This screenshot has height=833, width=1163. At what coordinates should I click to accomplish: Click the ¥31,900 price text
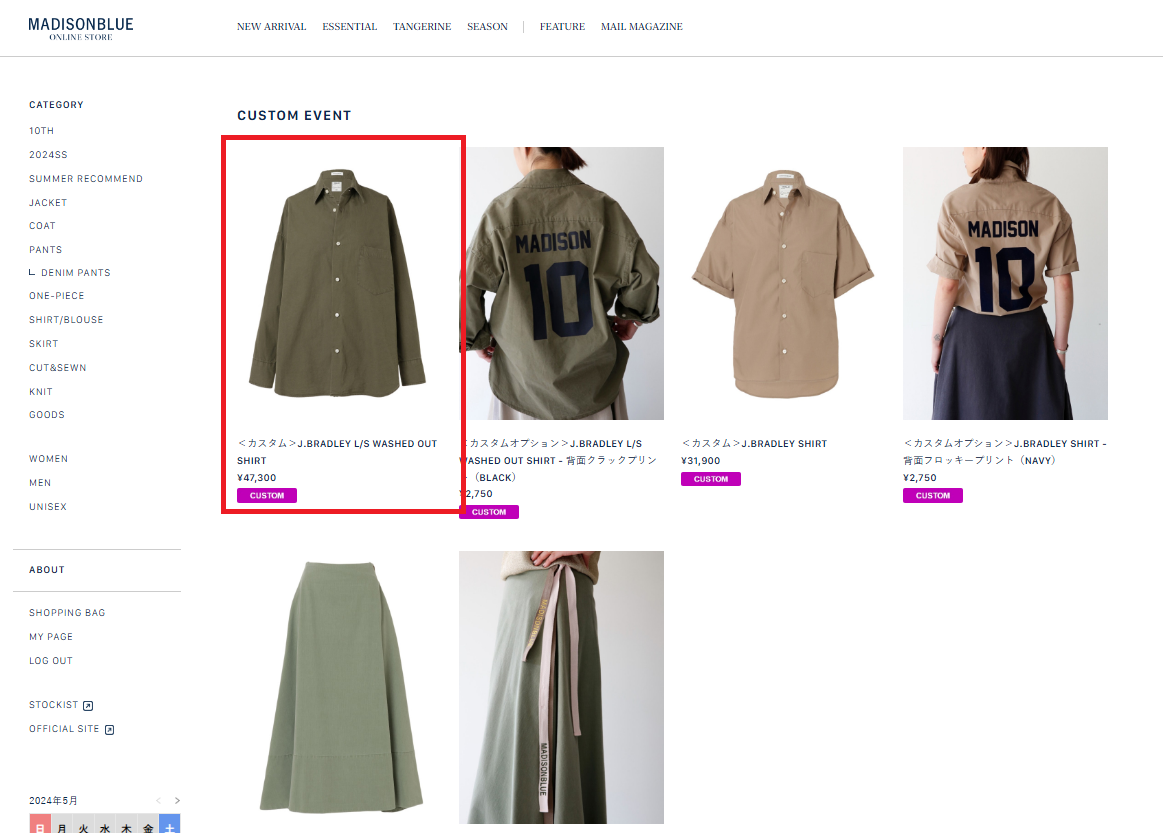pyautogui.click(x=700, y=461)
